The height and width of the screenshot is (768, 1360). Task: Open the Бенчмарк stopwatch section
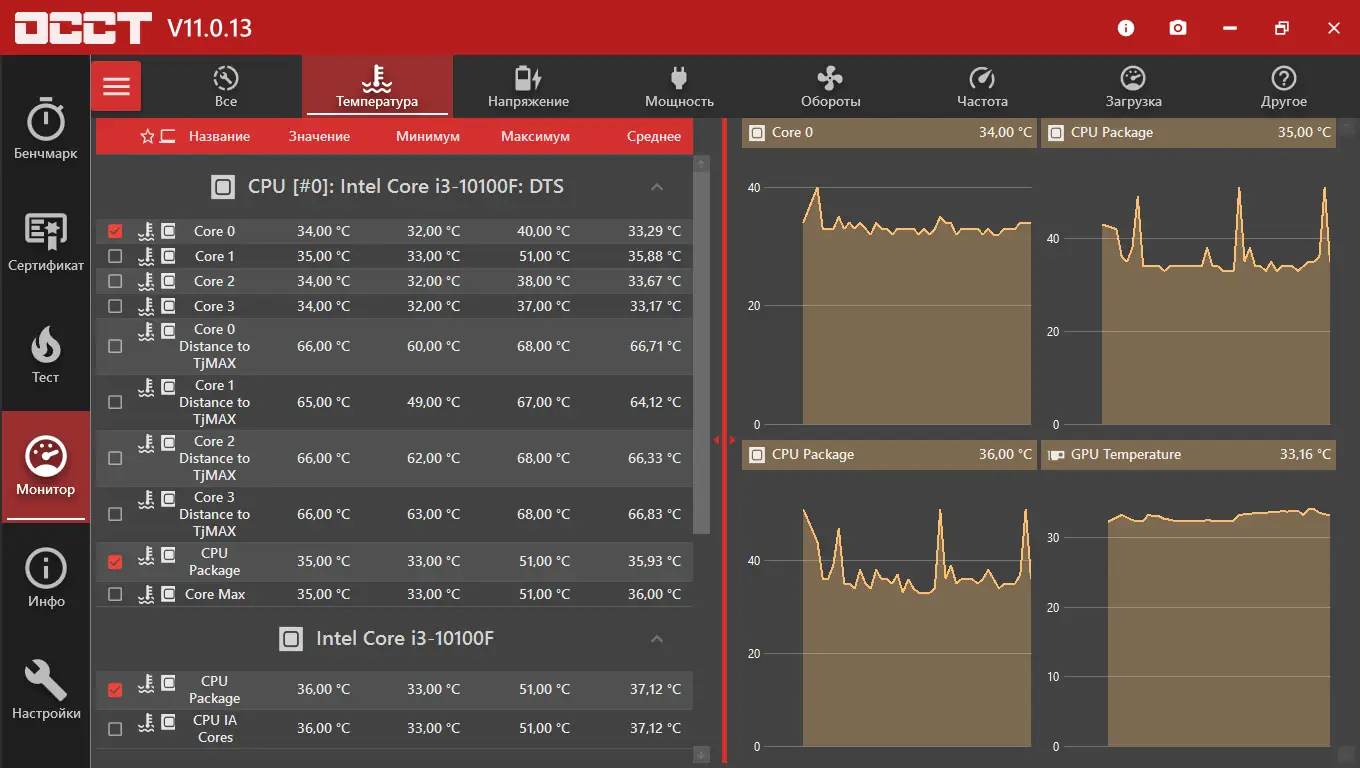pyautogui.click(x=45, y=128)
